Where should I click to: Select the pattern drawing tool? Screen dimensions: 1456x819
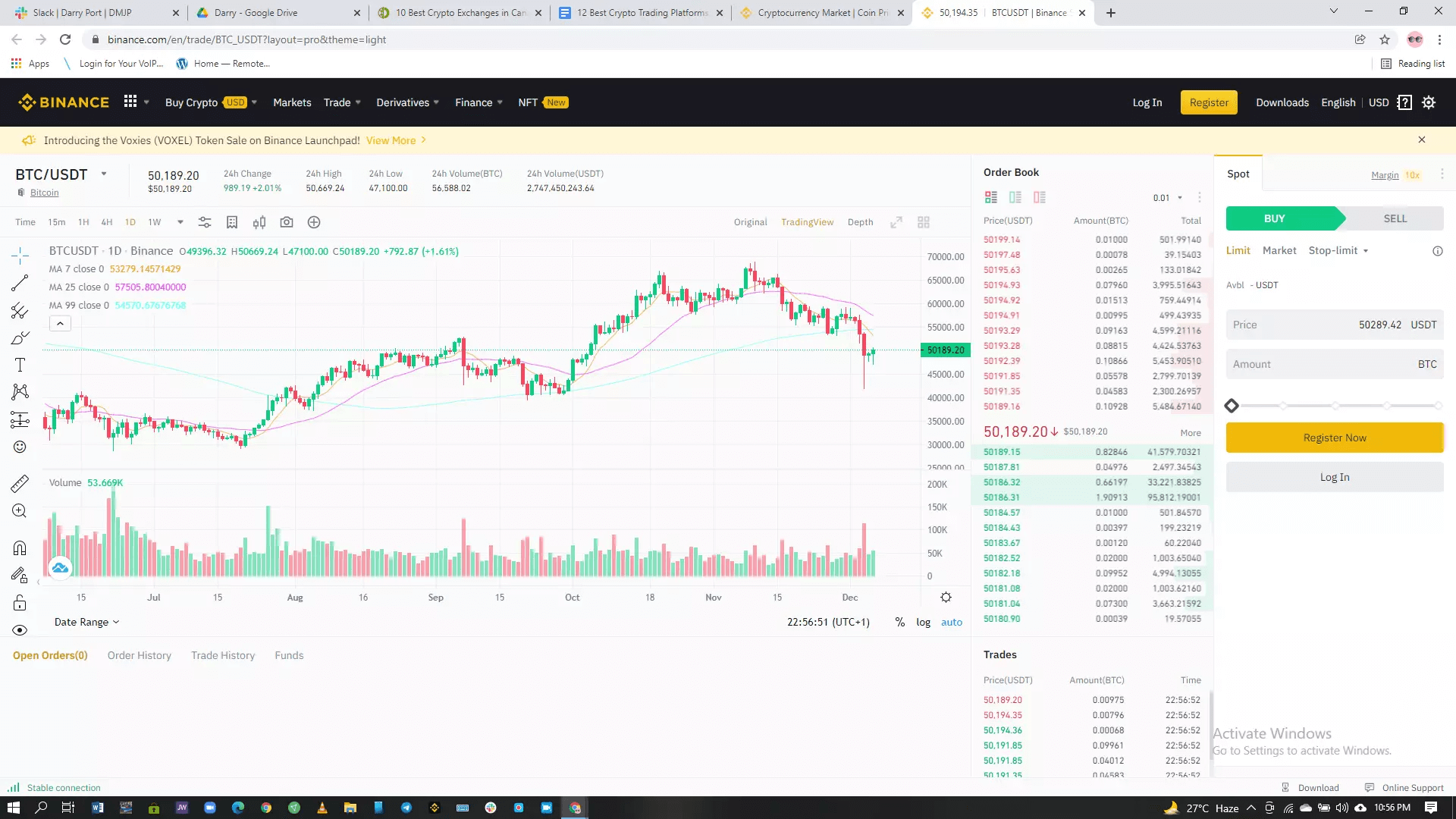(x=20, y=392)
